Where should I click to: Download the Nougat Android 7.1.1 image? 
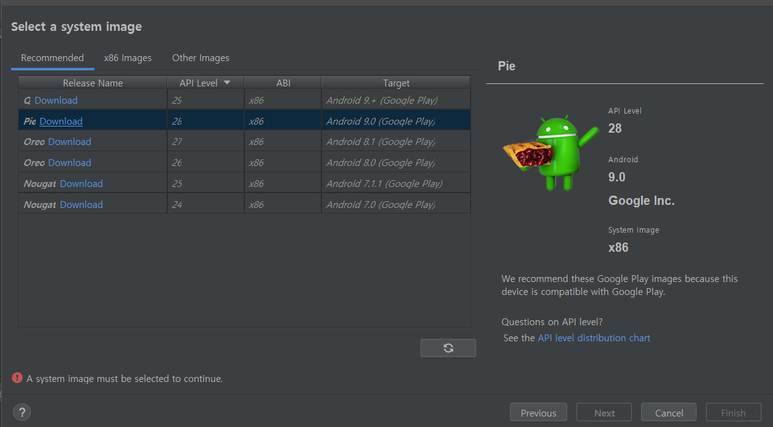pos(81,183)
